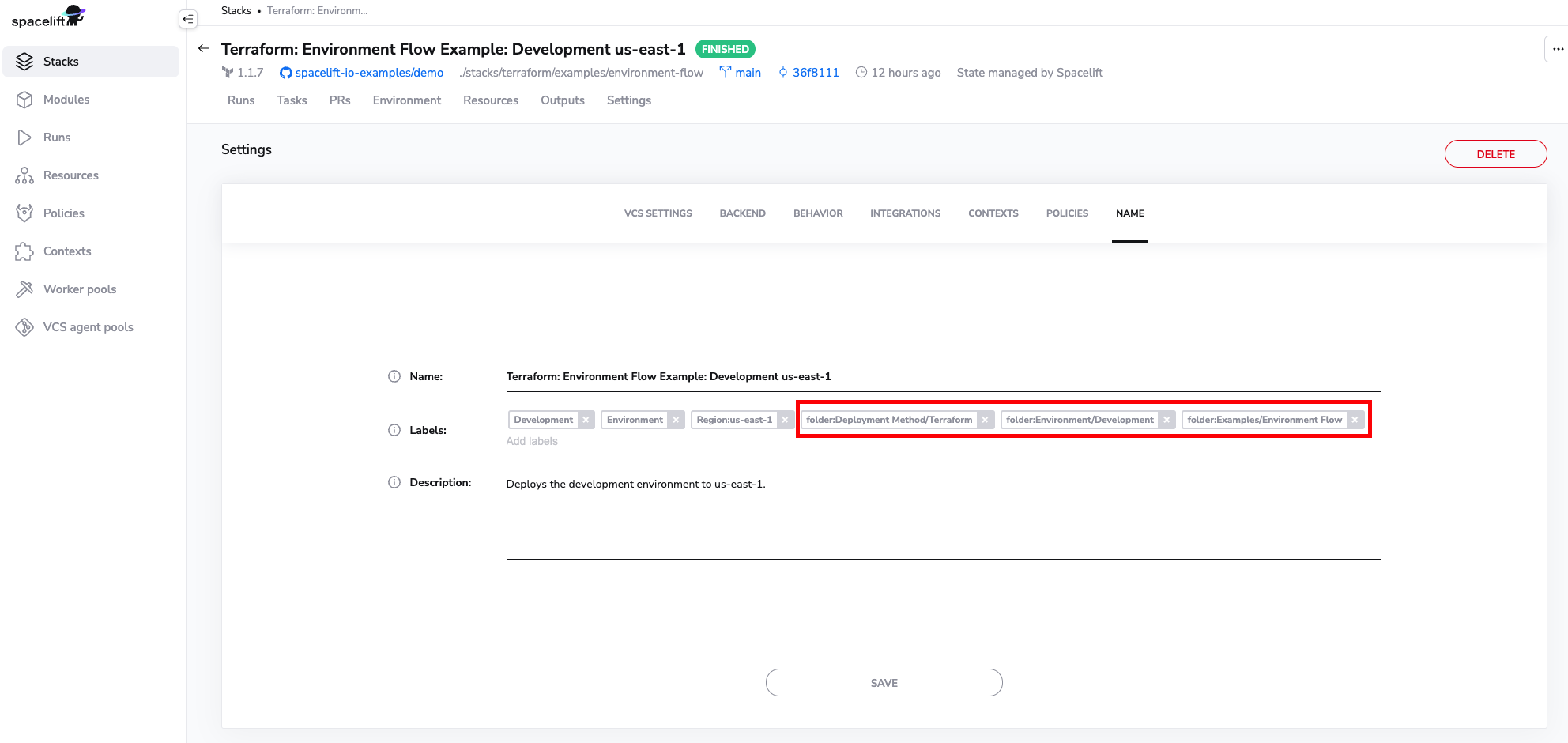Click the info icon beside Labels
Screen dimensions: 1568x743
(x=394, y=430)
